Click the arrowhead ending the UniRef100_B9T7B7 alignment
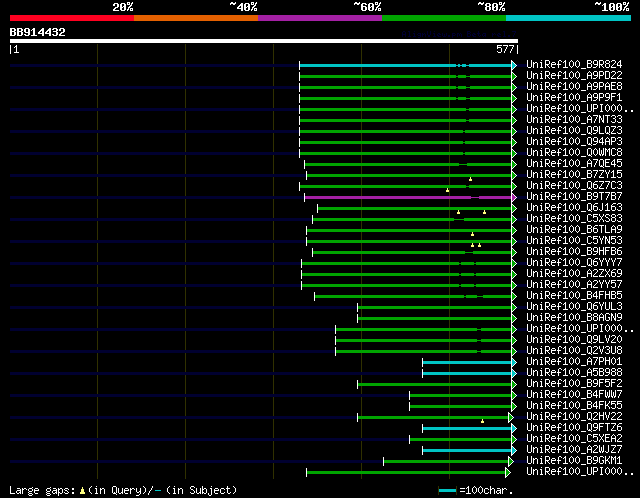Viewport: 640px width, 498px height. [x=514, y=198]
